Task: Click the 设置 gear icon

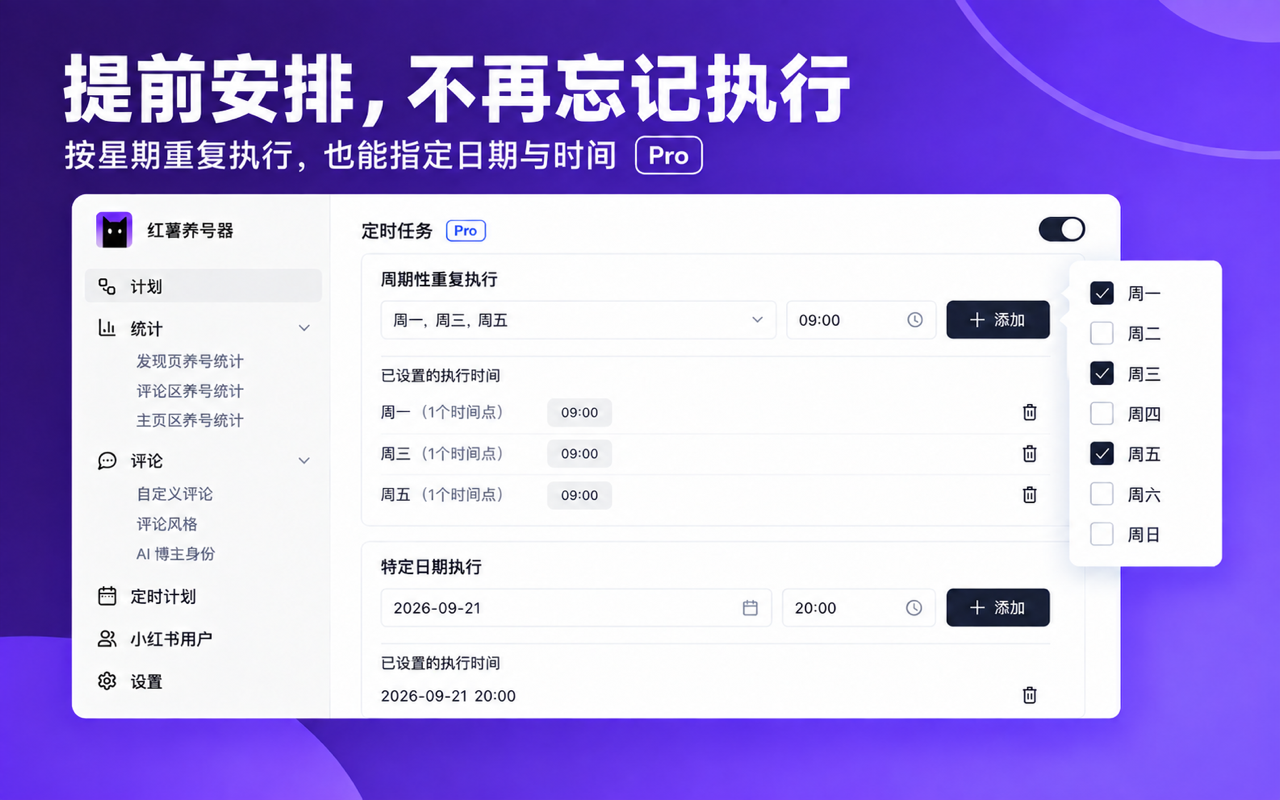Action: tap(107, 681)
